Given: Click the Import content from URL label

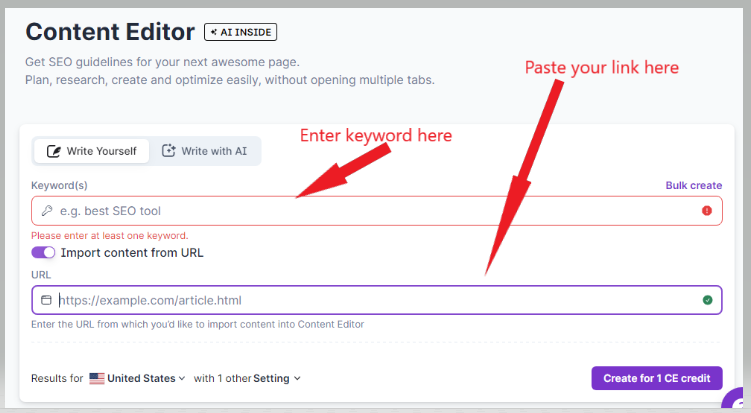Looking at the screenshot, I should coord(132,252).
